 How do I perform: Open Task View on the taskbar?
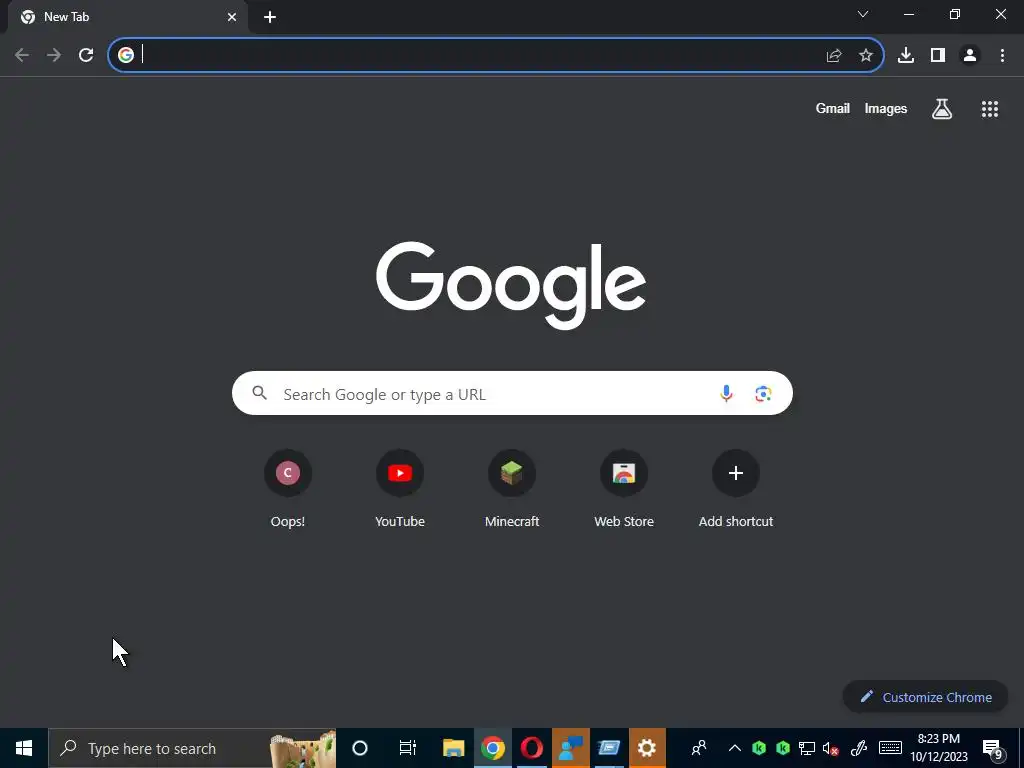408,748
